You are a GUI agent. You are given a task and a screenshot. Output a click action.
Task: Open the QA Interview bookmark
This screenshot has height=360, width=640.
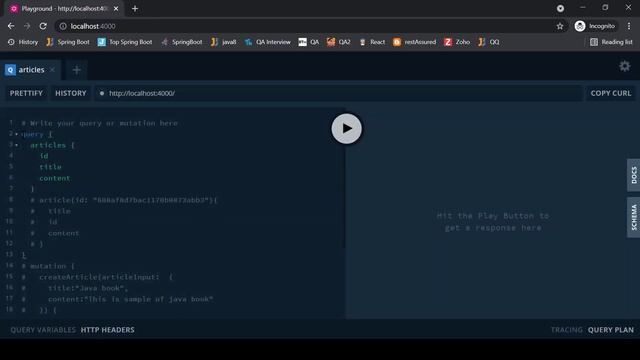(x=268, y=42)
